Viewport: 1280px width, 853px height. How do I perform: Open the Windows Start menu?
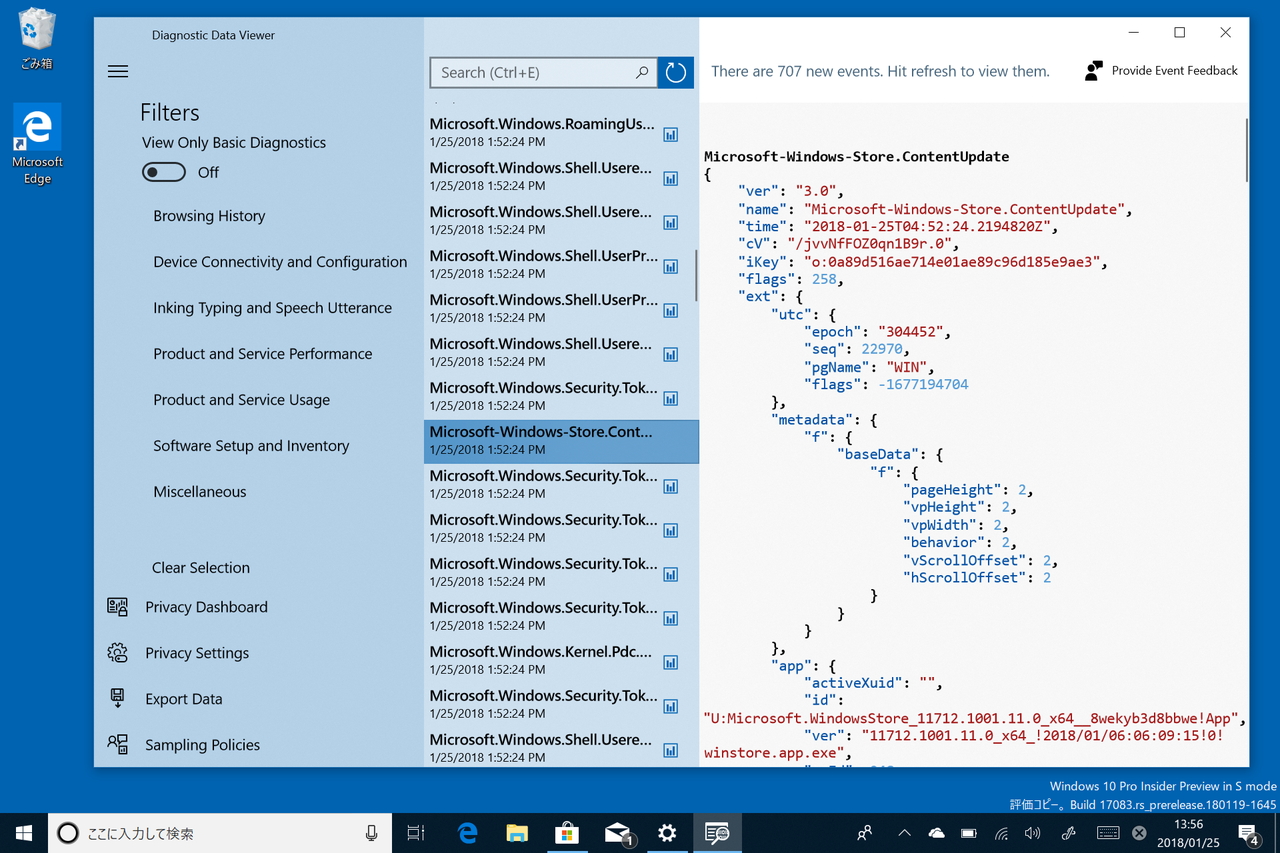[24, 833]
